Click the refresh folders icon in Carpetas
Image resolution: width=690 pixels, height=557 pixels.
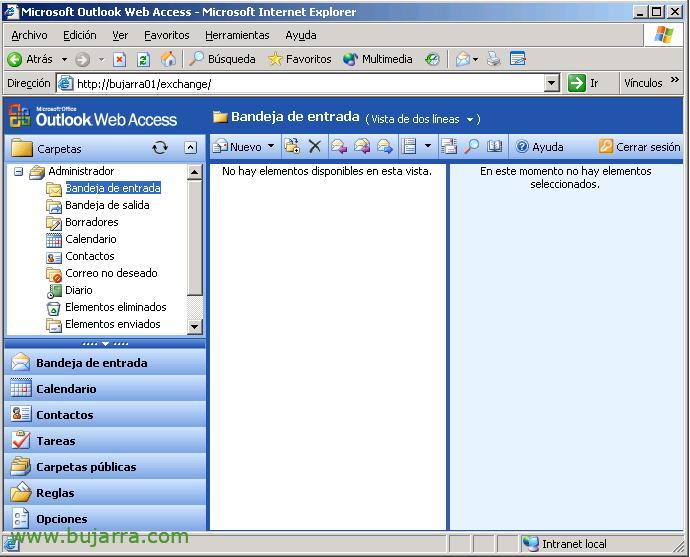point(160,148)
